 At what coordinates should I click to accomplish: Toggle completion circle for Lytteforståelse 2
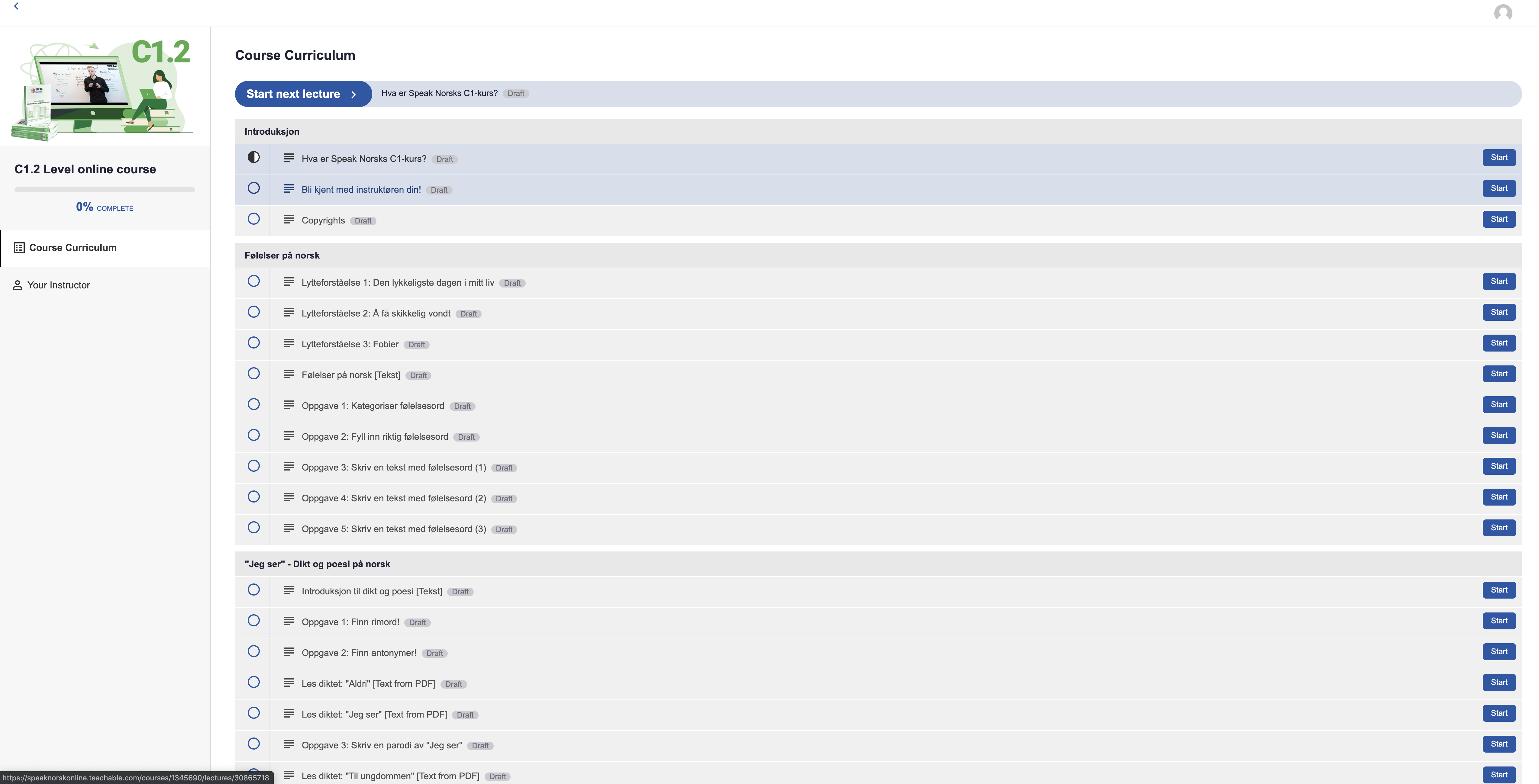click(x=254, y=312)
